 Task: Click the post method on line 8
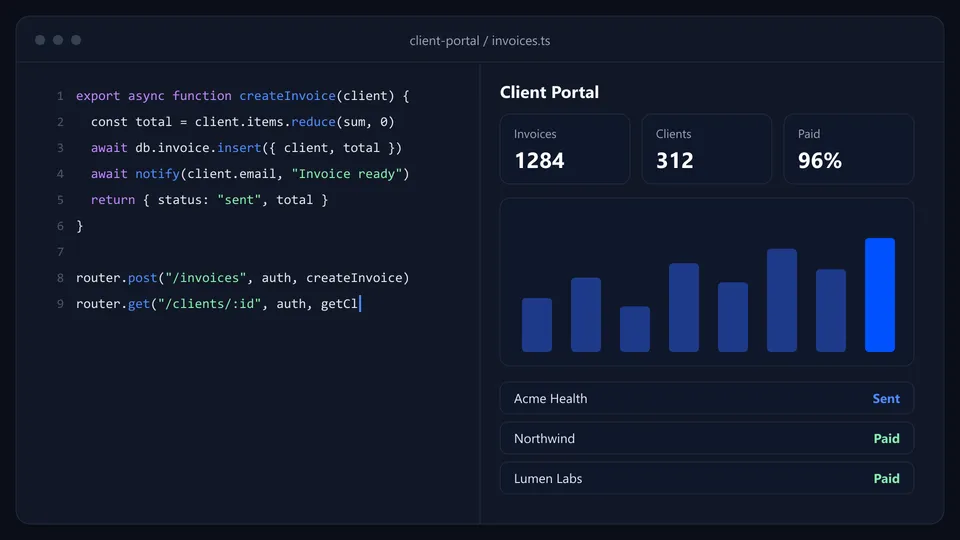pyautogui.click(x=143, y=278)
